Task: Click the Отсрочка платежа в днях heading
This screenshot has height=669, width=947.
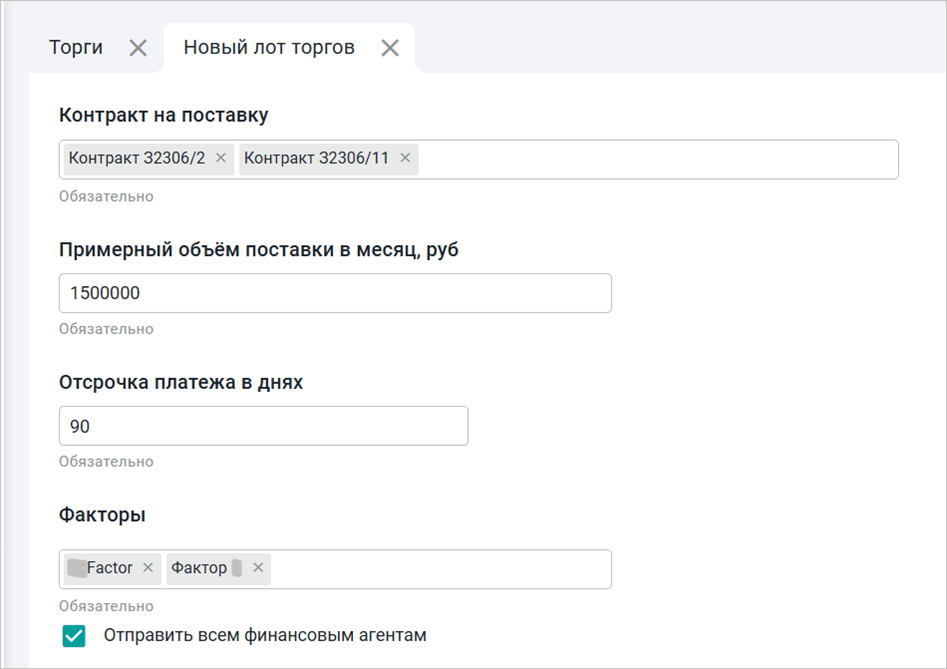Action: pyautogui.click(x=181, y=382)
